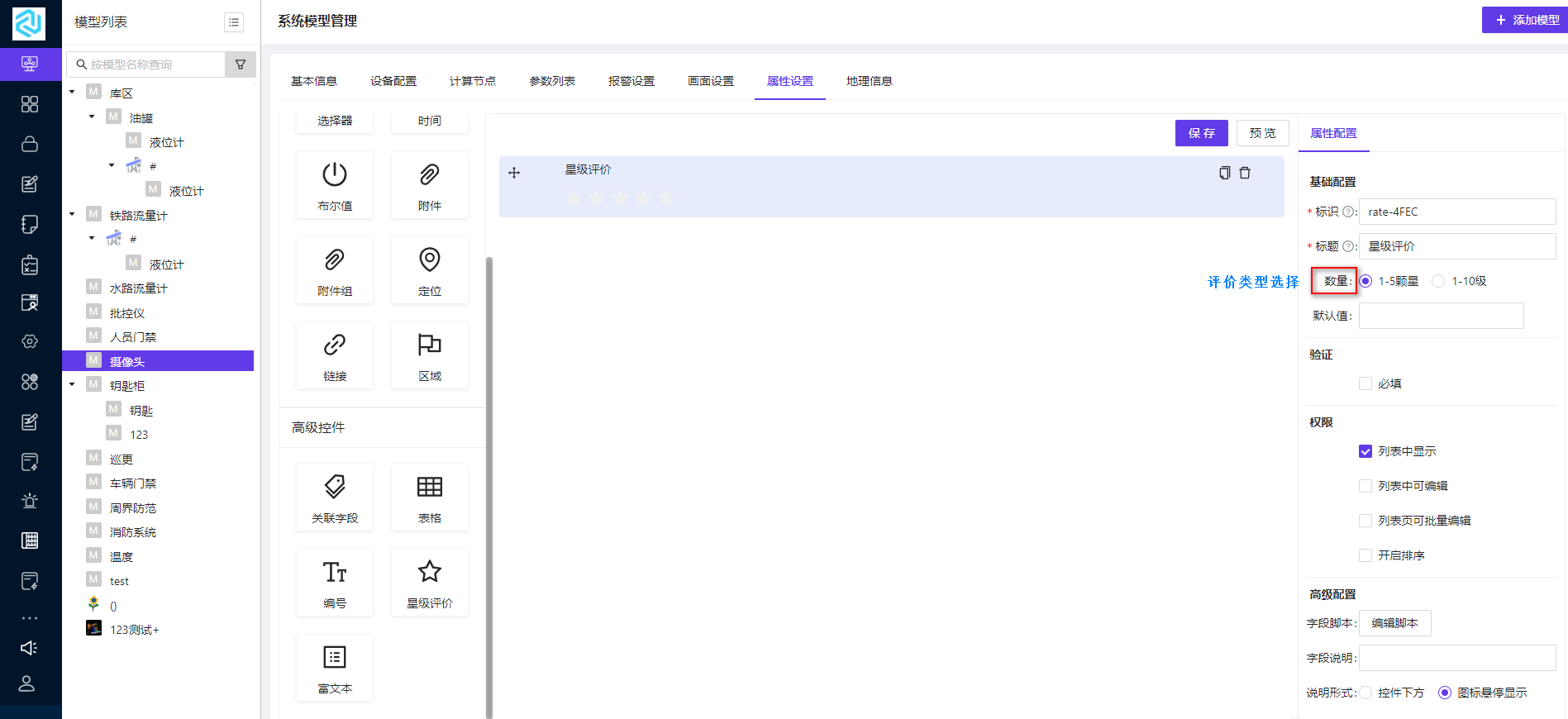Click the 添加模型 button
The width and height of the screenshot is (1568, 719).
tap(1525, 20)
